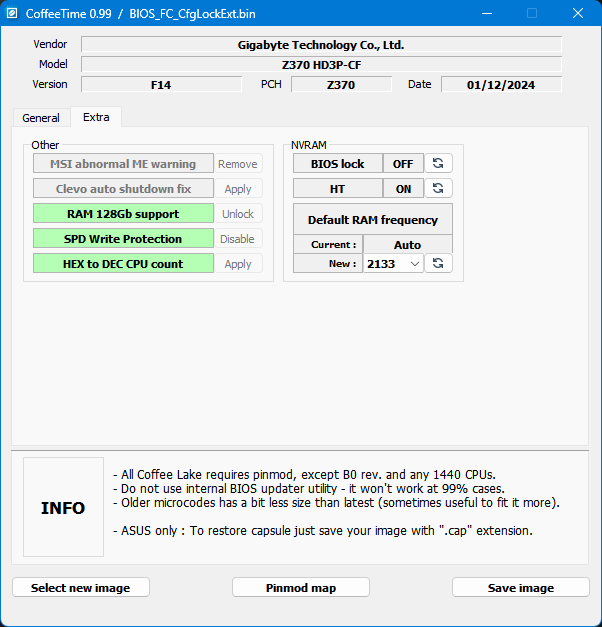The image size is (602, 627).
Task: Click the RAM 128Gb support label
Action: tap(123, 214)
